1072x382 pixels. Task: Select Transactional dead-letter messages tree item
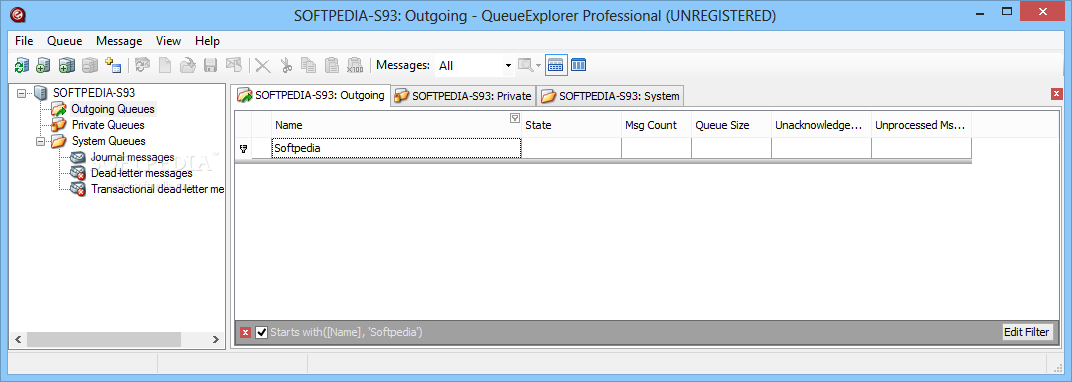158,189
